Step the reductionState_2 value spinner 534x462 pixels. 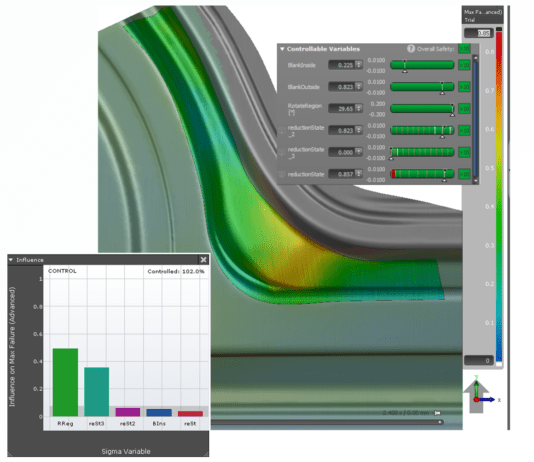coord(359,130)
